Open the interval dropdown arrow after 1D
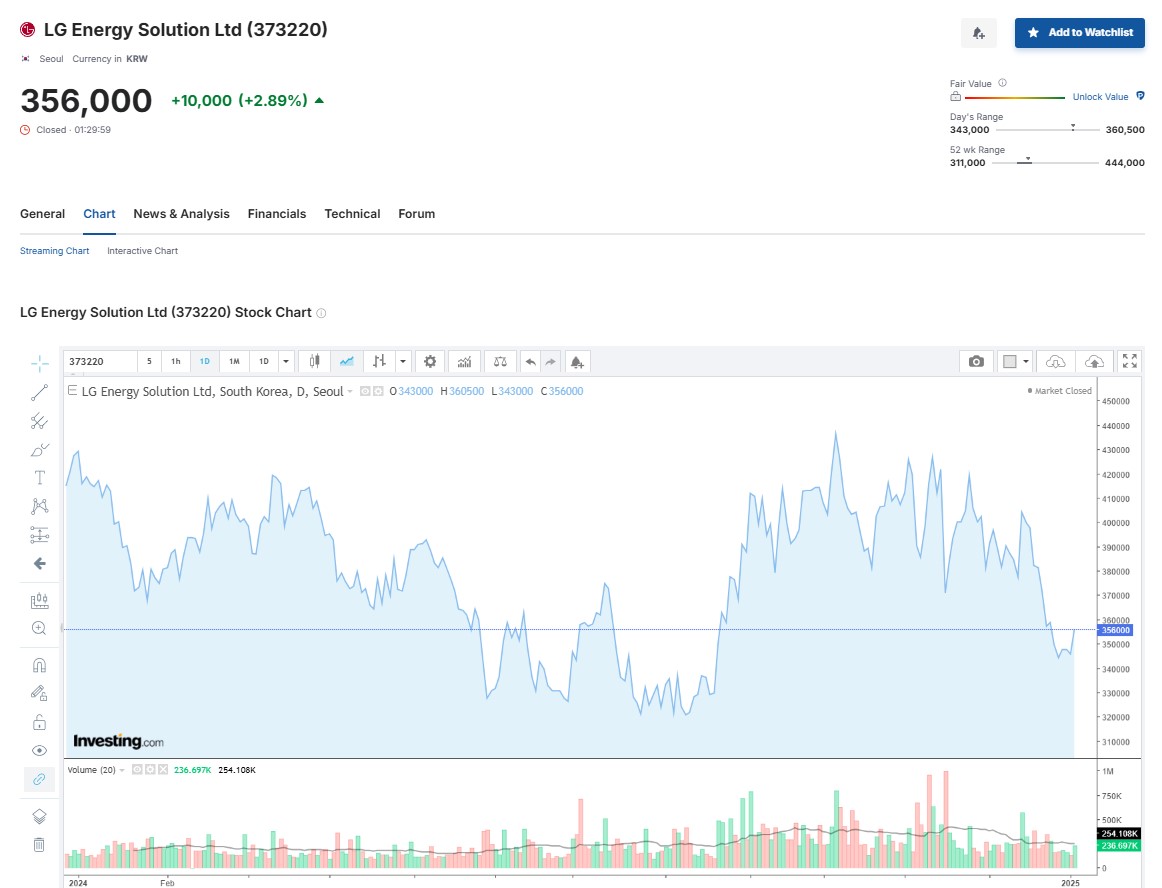Screen dimensions: 1162x888 [x=286, y=362]
